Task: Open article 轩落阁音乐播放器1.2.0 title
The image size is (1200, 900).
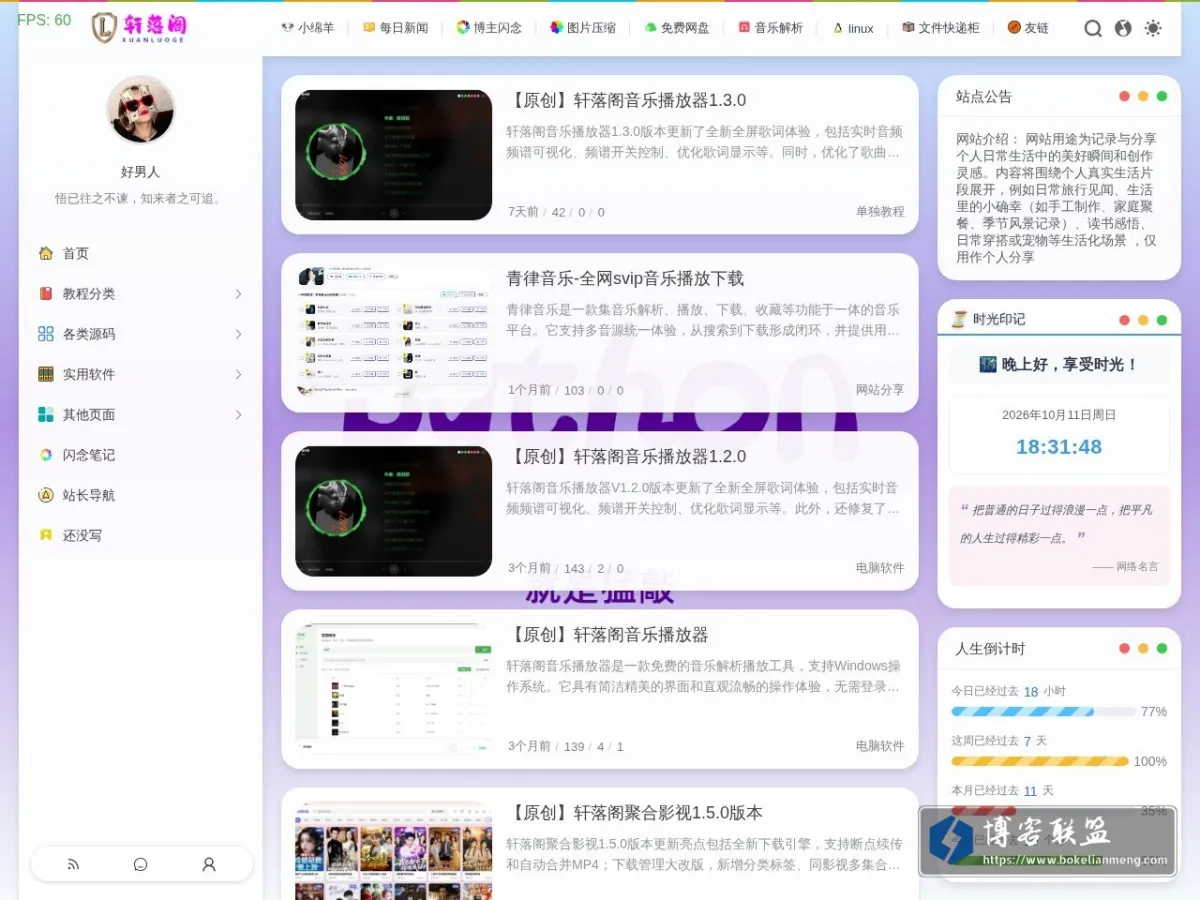Action: pyautogui.click(x=626, y=456)
